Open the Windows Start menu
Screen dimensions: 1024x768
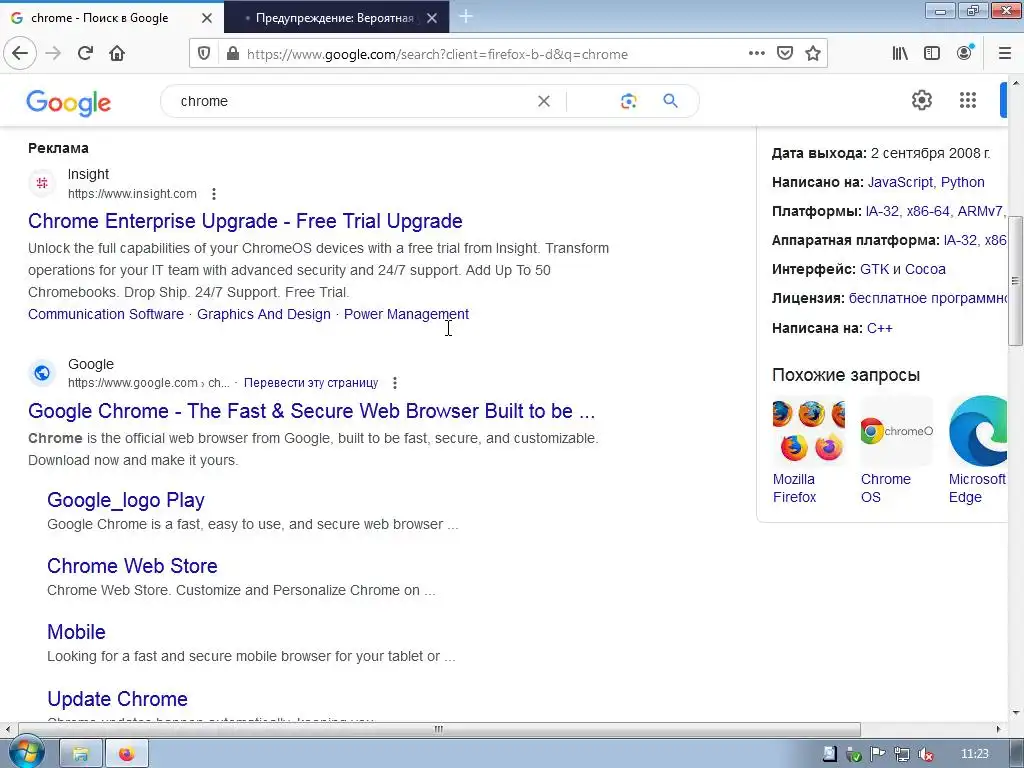click(x=25, y=753)
